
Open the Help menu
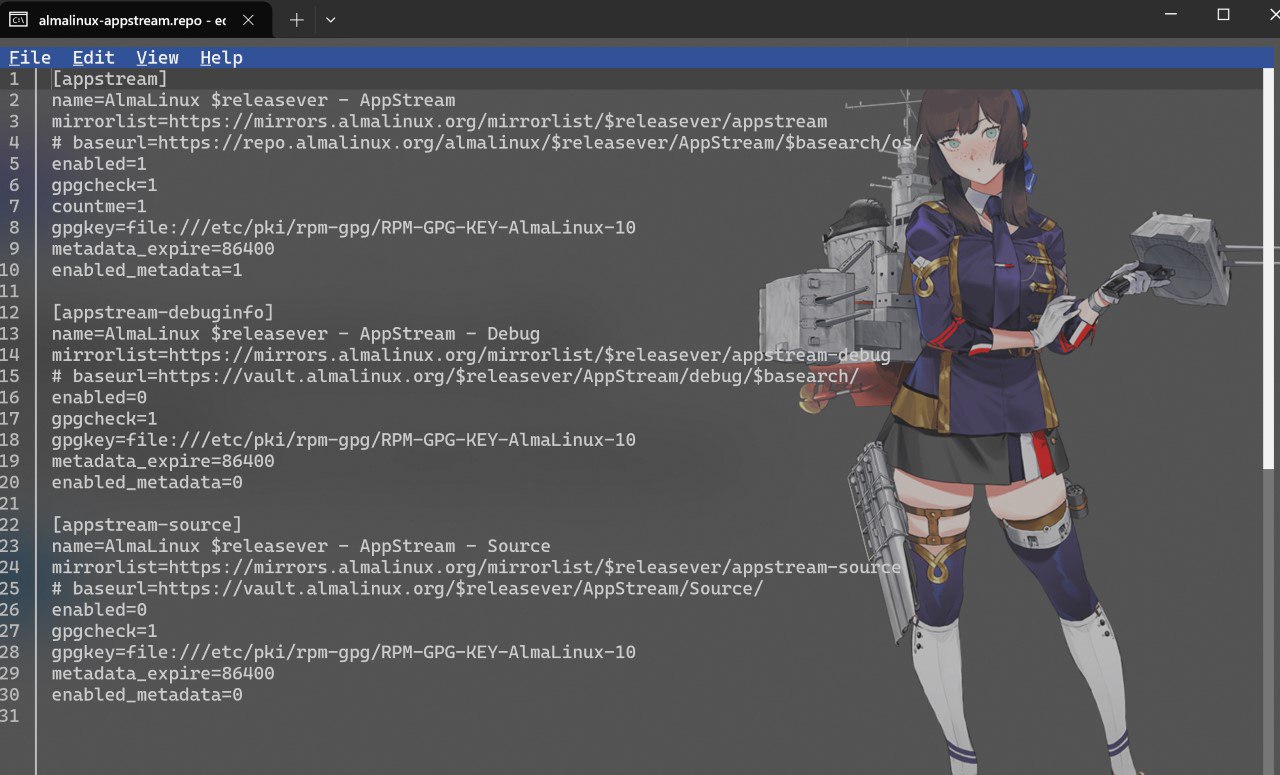221,58
